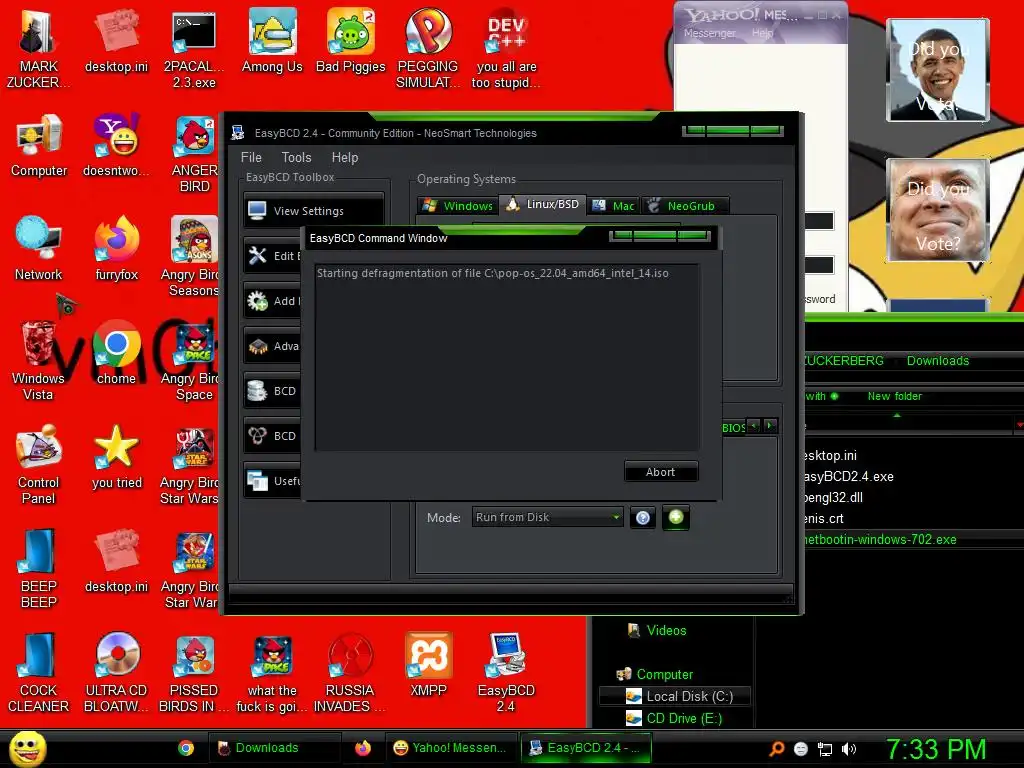This screenshot has height=768, width=1024.
Task: Launch the XMPP desktop shortcut
Action: [x=428, y=665]
